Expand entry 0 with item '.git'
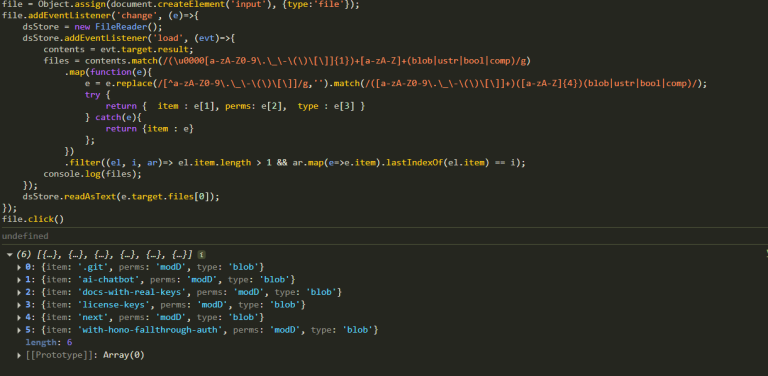The image size is (768, 376). [x=19, y=267]
